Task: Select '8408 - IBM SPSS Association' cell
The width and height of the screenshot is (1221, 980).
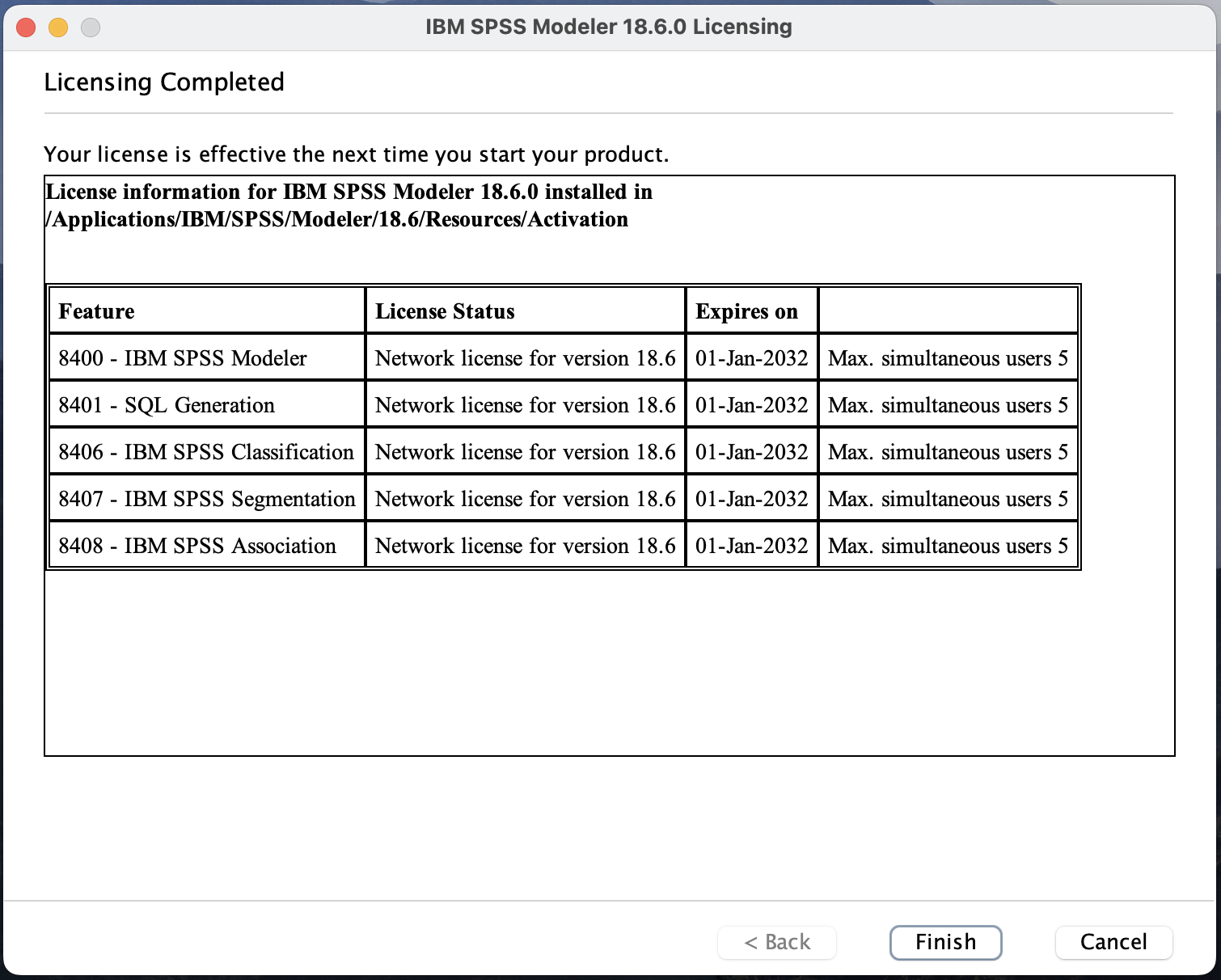Action: 207,546
